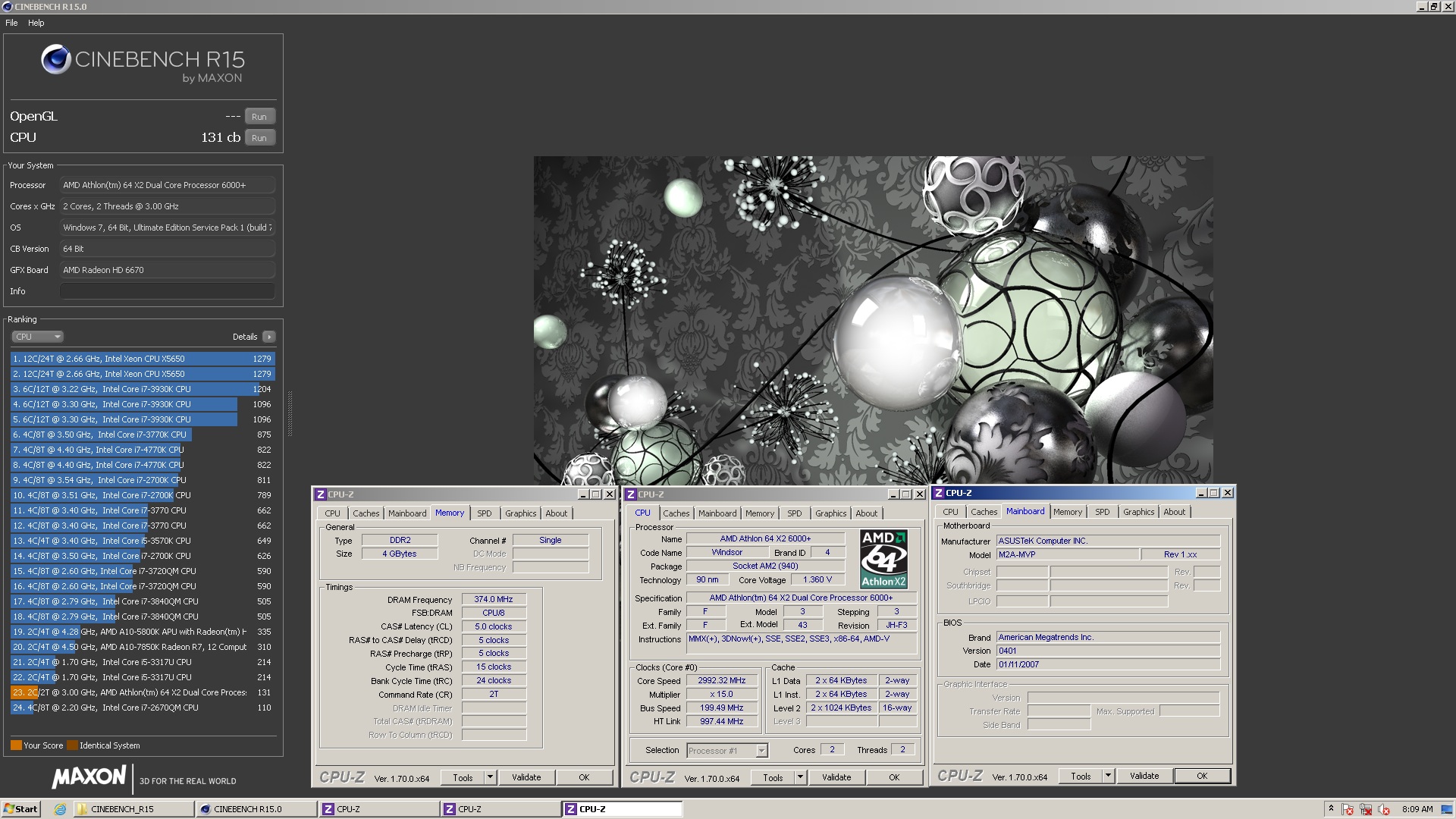
Task: Open CPU tab in Memory CPU-Z window
Action: [x=333, y=513]
